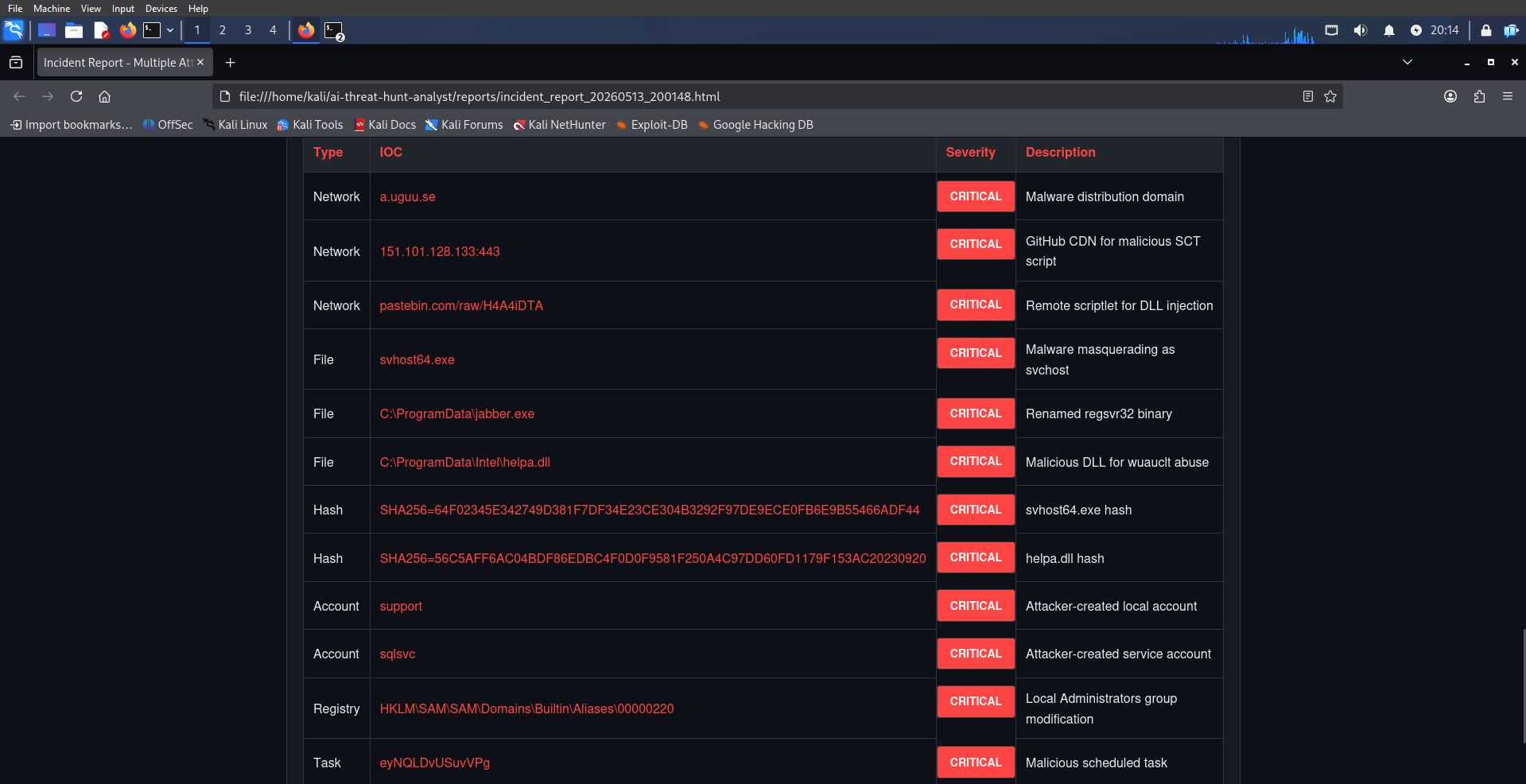Click Import bookmarks in bookmarks bar
Image resolution: width=1526 pixels, height=784 pixels.
click(x=72, y=125)
